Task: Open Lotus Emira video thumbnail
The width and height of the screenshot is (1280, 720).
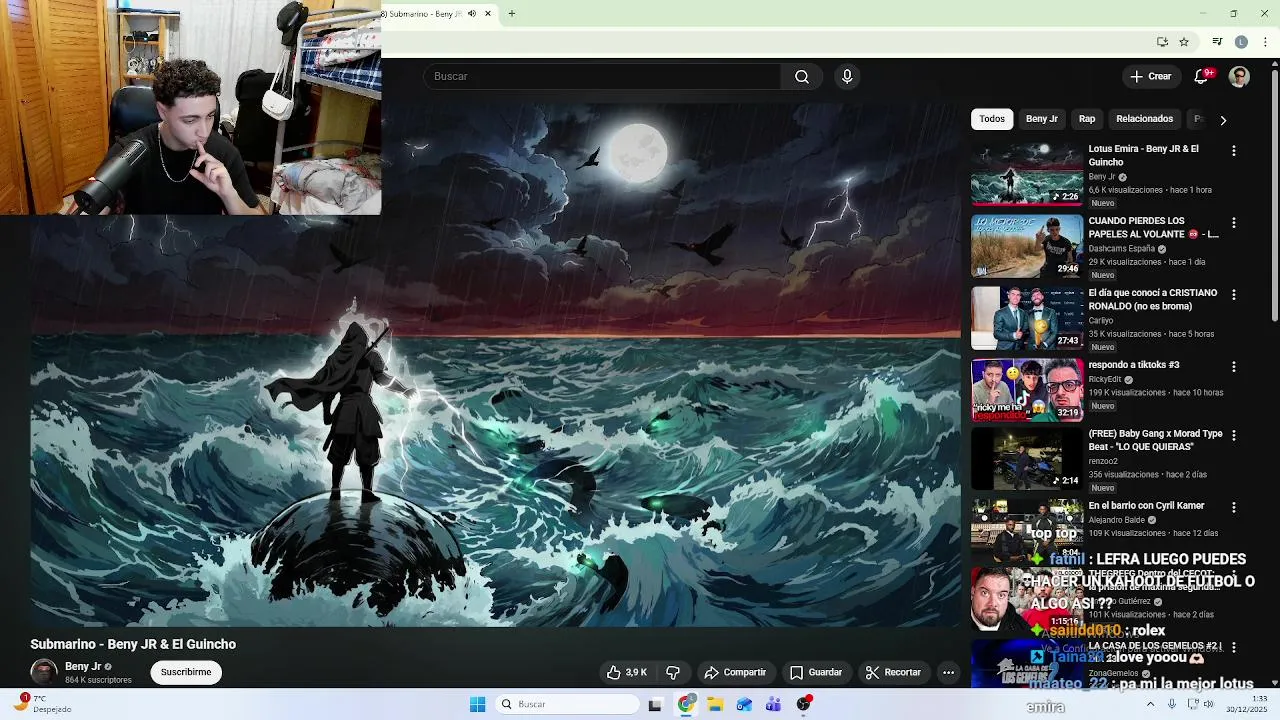Action: tap(1027, 174)
